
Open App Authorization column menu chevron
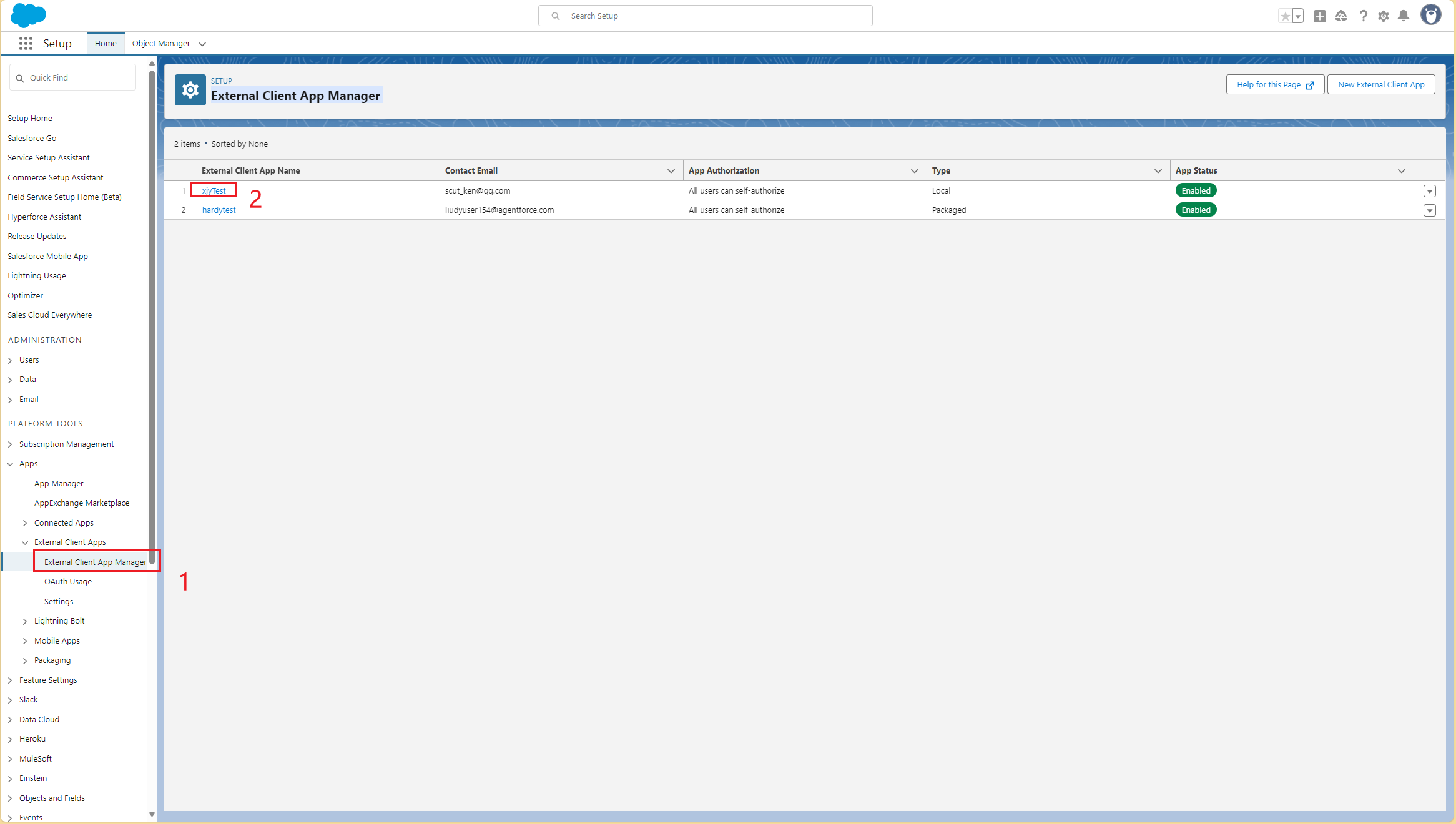914,170
